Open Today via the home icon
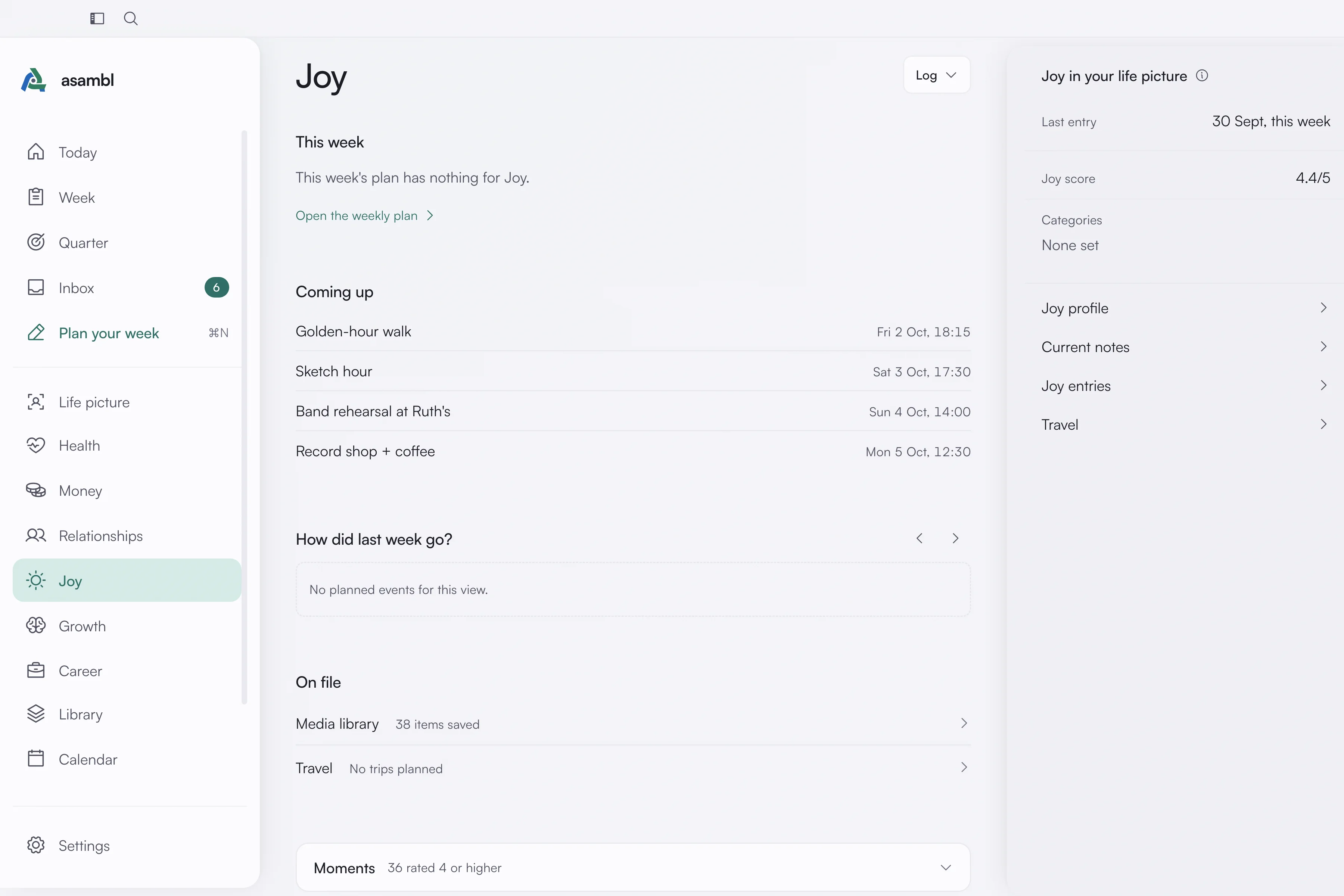This screenshot has height=896, width=1344. (36, 152)
